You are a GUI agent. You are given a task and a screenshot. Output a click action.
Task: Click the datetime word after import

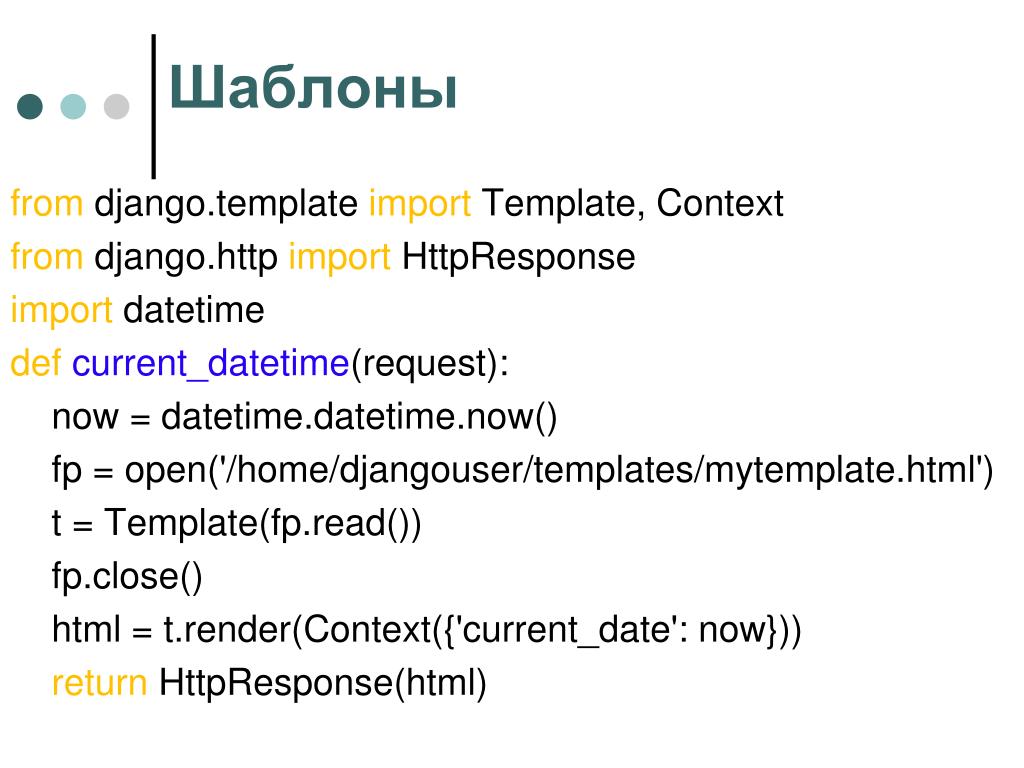[x=194, y=310]
